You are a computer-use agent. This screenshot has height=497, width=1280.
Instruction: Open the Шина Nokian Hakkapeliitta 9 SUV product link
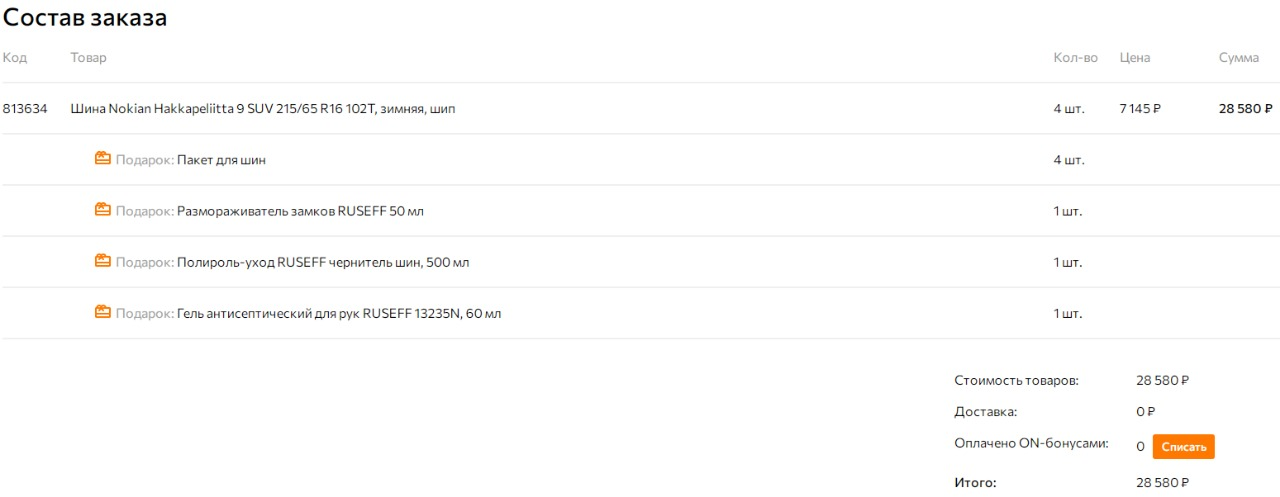pyautogui.click(x=262, y=109)
